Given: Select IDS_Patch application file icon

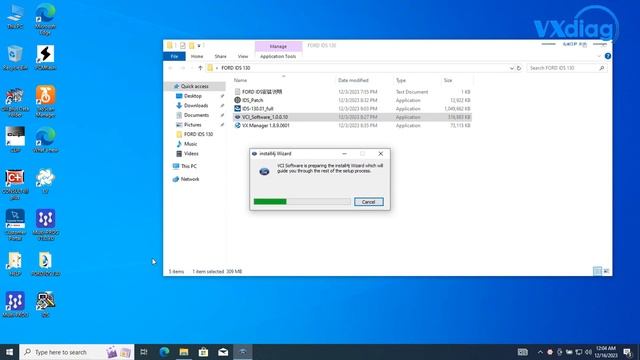Looking at the screenshot, I should tap(237, 100).
